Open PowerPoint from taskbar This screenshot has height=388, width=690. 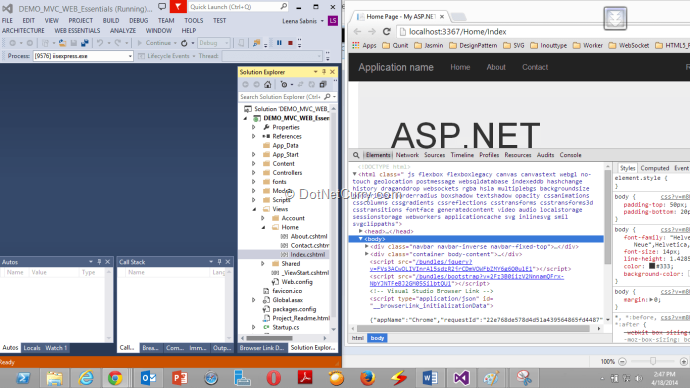click(180, 378)
